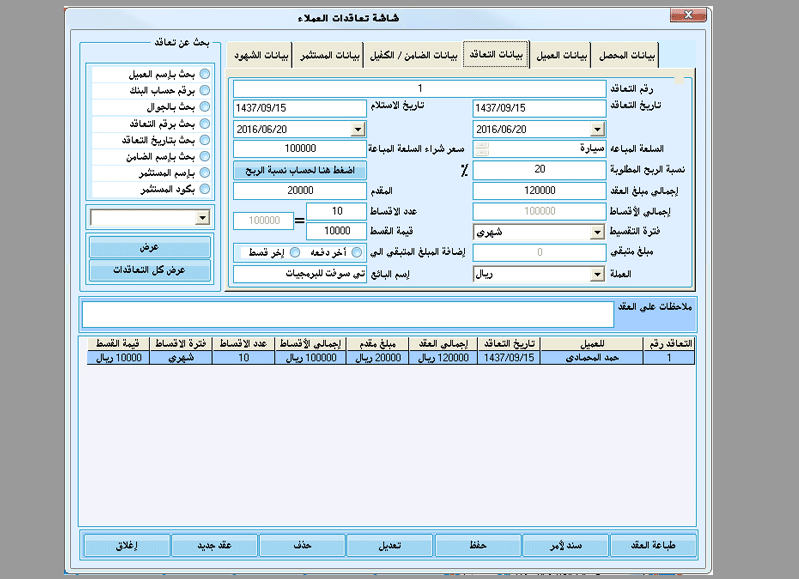799x579 pixels.
Task: Click profit percentage calculation button
Action: (300, 170)
